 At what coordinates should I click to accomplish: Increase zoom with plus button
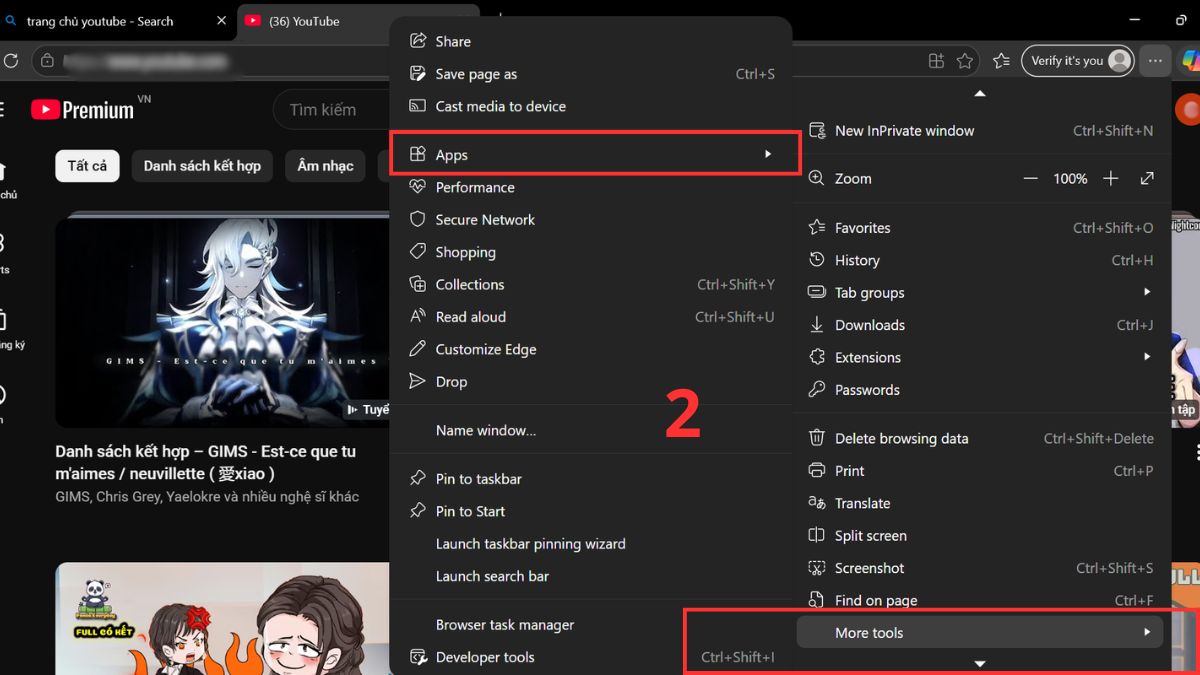pyautogui.click(x=1110, y=178)
